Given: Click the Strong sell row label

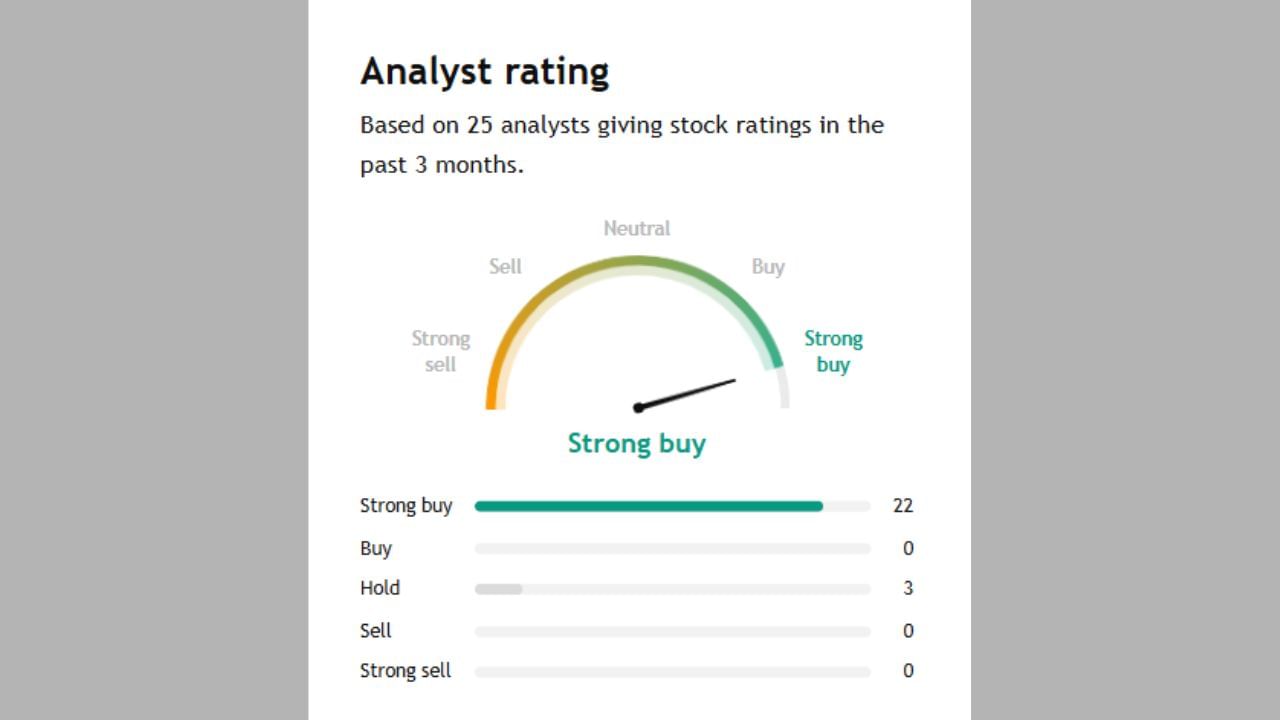Looking at the screenshot, I should coord(405,671).
